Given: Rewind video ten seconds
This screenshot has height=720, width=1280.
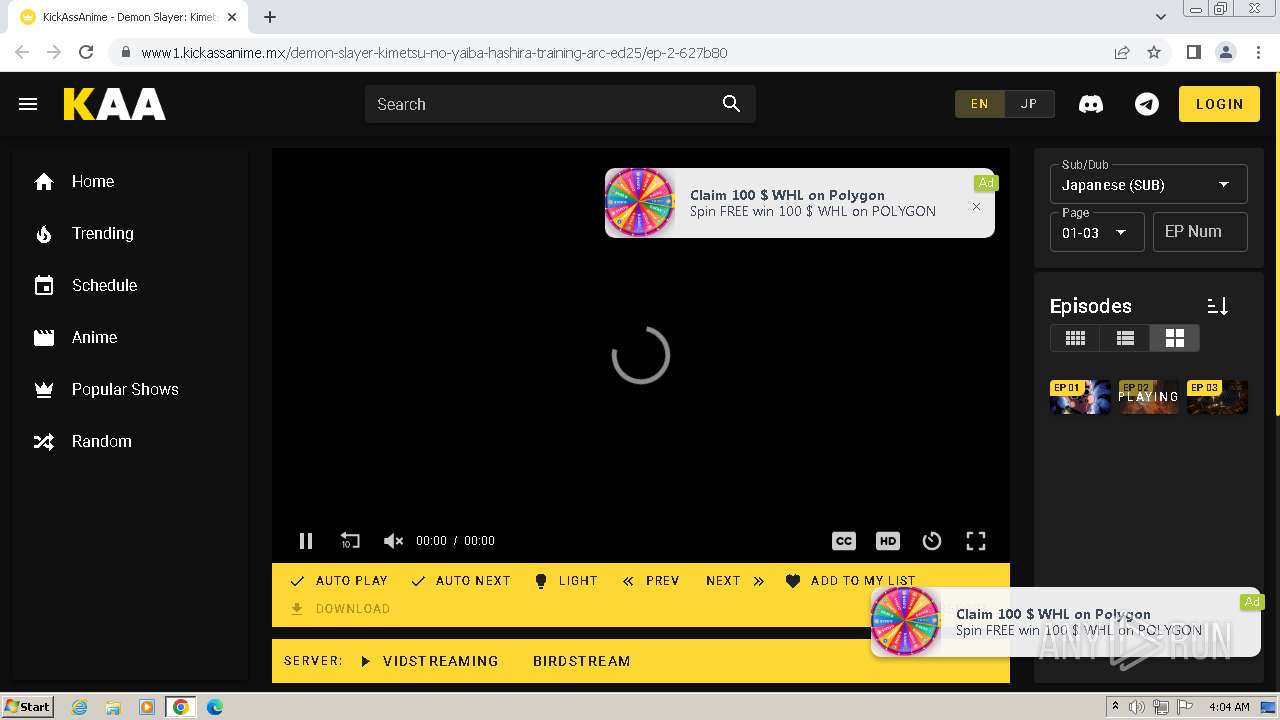Looking at the screenshot, I should [x=349, y=541].
